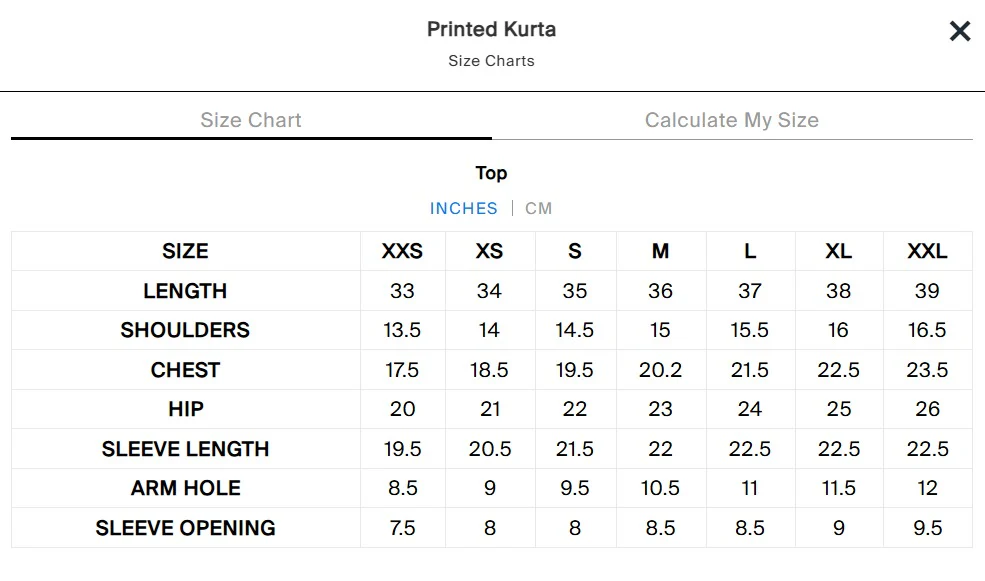Click the M size column header
This screenshot has height=581, width=985.
(x=660, y=251)
